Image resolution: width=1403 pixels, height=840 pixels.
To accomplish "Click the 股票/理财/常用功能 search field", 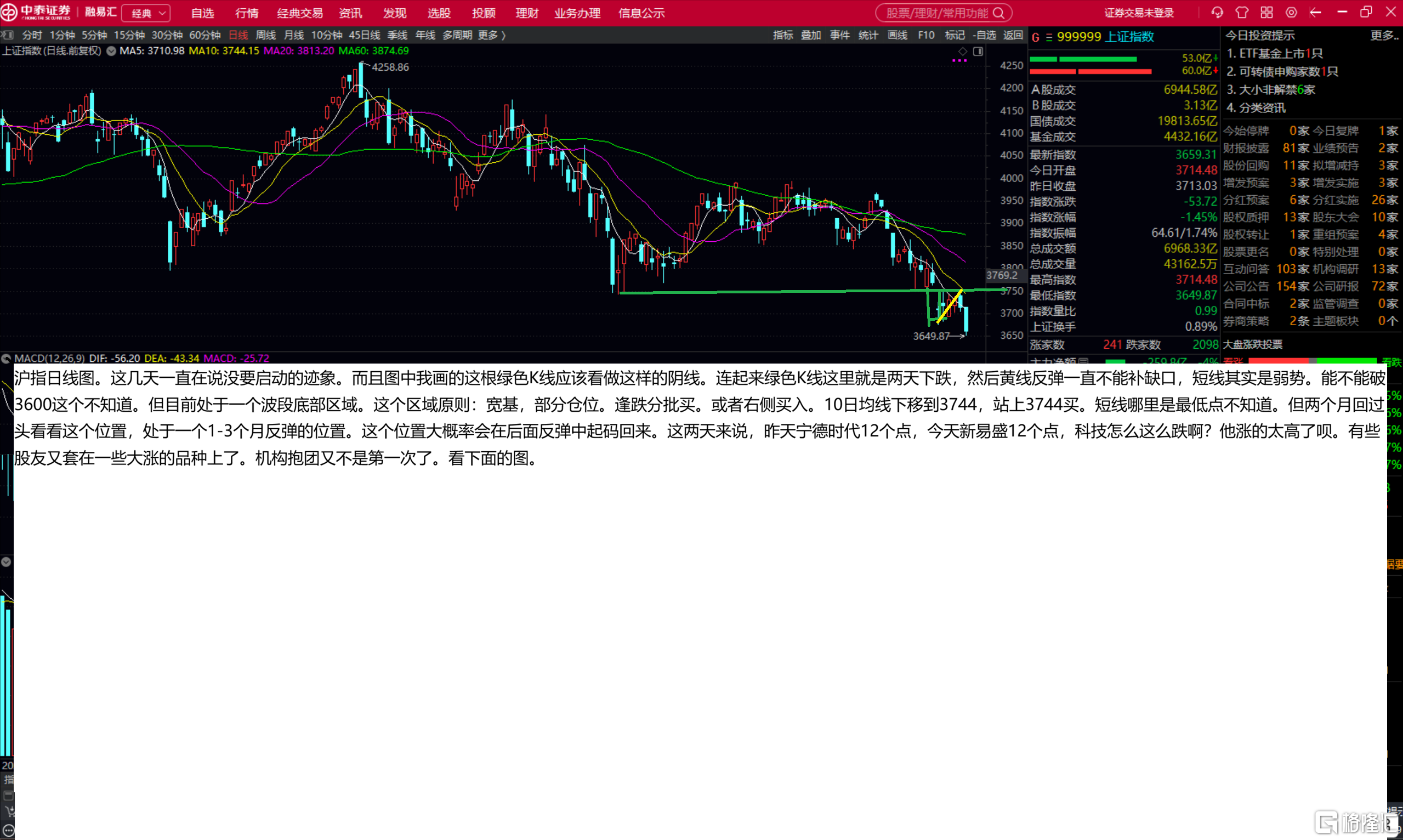I will coord(944,13).
